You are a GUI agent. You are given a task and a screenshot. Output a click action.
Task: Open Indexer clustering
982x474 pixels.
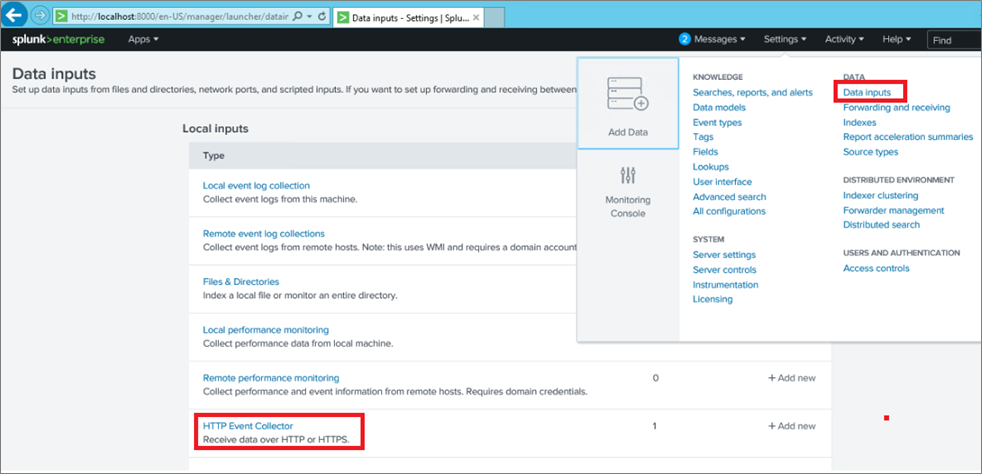point(881,195)
